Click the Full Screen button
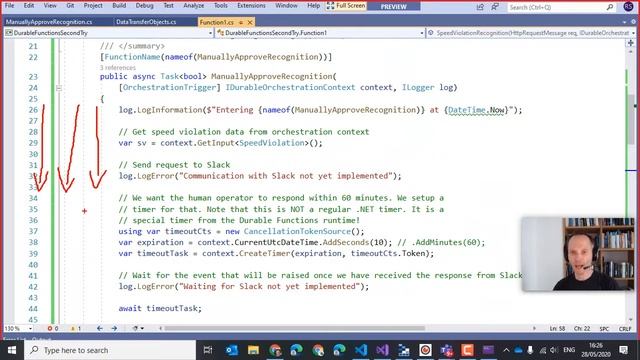The height and width of the screenshot is (360, 640). coord(346,6)
